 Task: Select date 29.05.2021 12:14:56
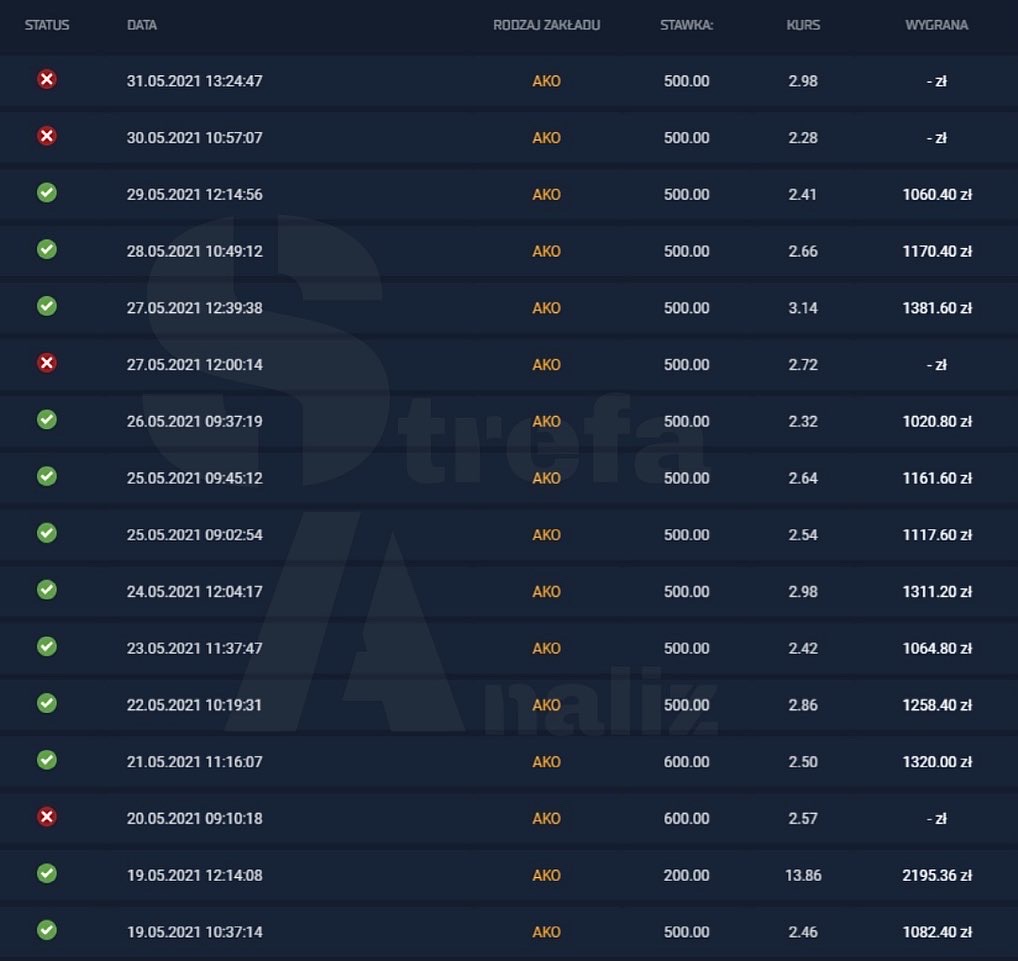click(x=195, y=194)
